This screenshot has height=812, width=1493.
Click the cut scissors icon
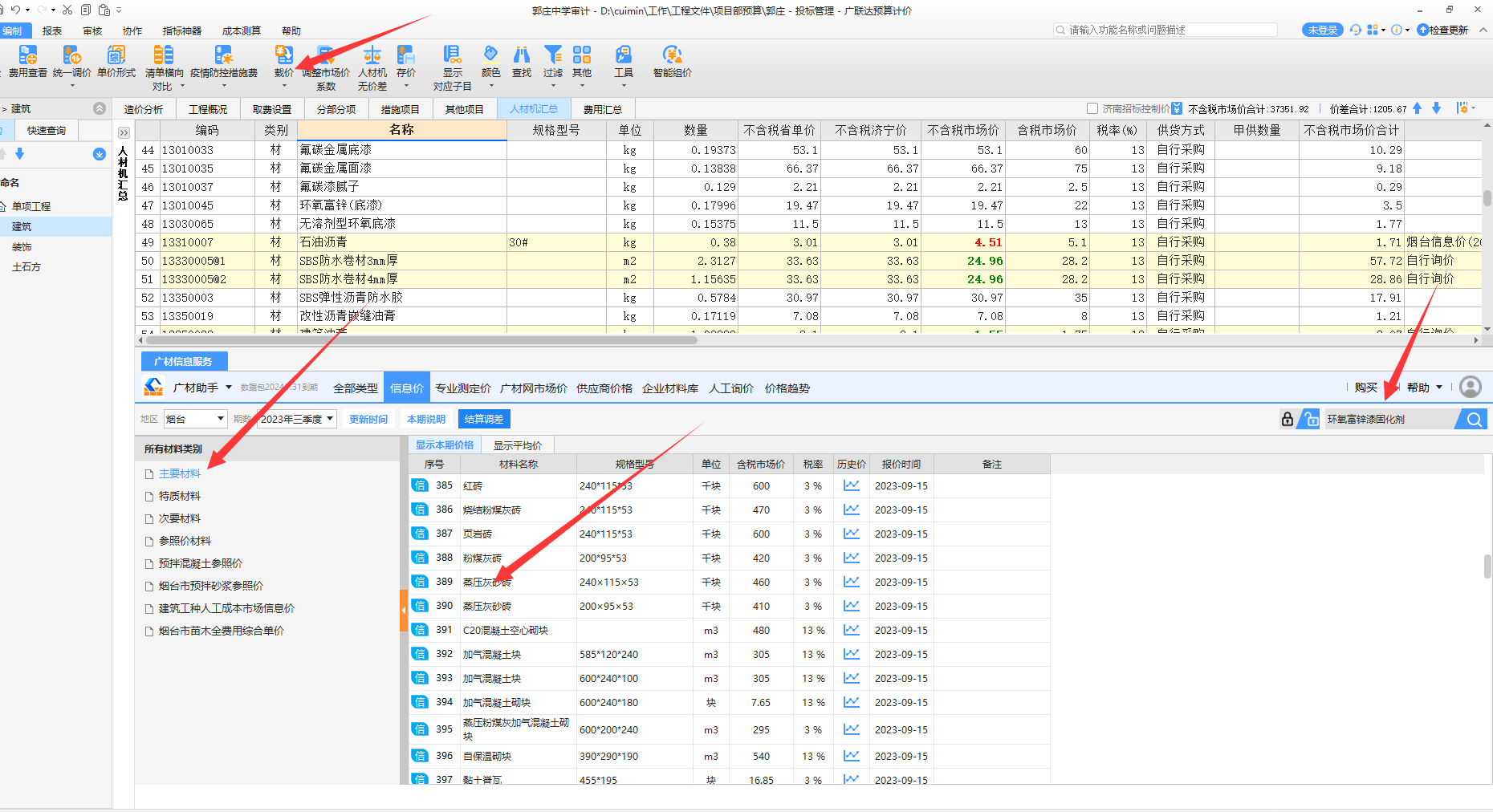(x=67, y=10)
